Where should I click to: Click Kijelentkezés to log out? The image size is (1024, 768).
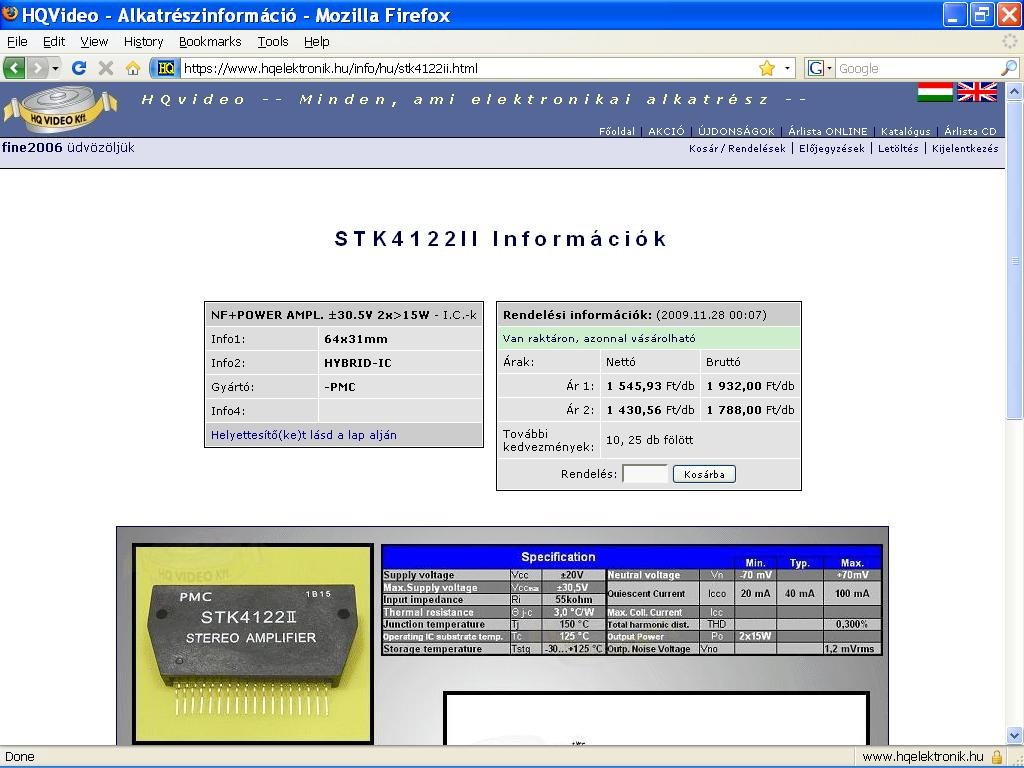click(x=965, y=148)
